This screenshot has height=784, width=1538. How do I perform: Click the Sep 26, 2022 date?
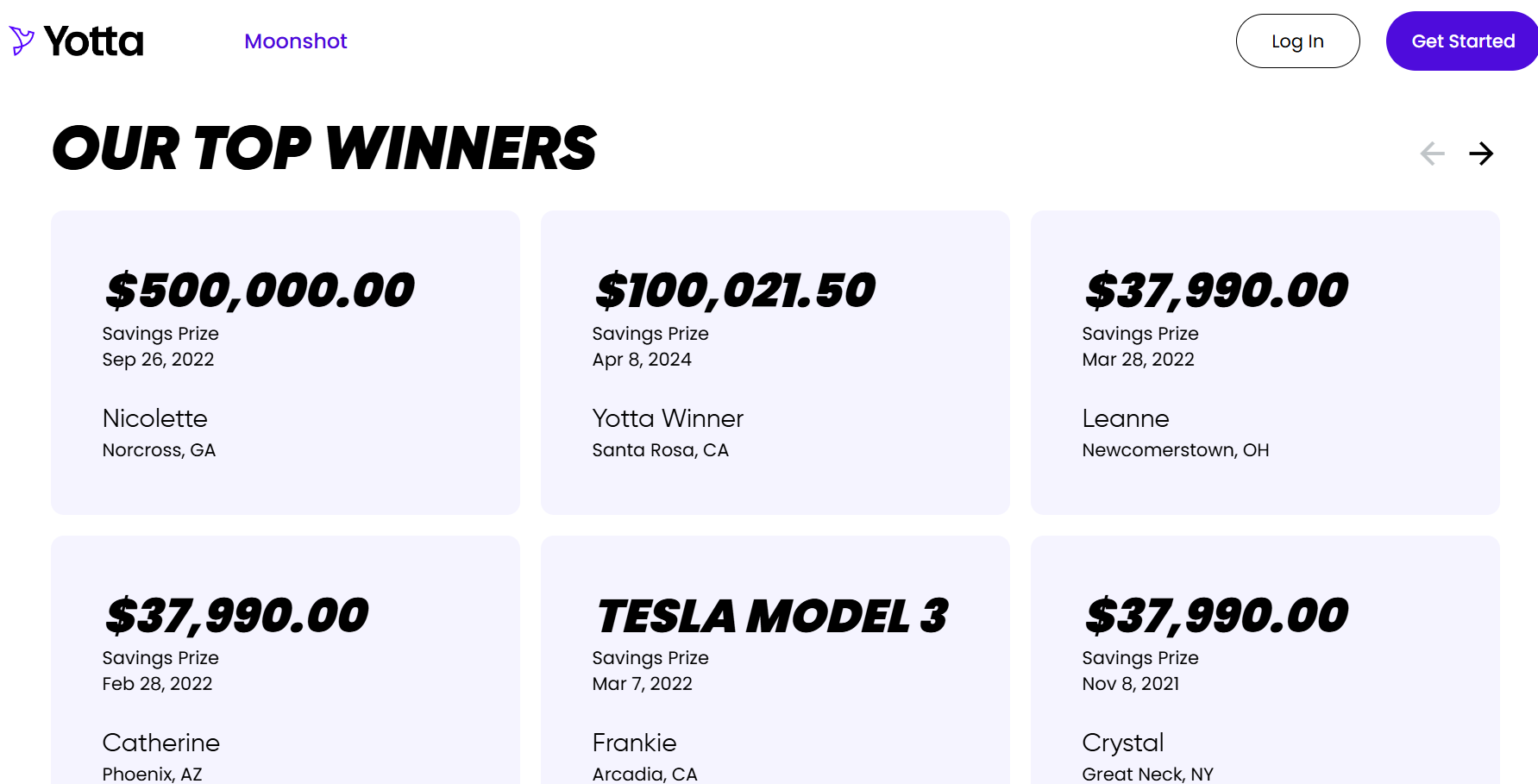pyautogui.click(x=158, y=360)
